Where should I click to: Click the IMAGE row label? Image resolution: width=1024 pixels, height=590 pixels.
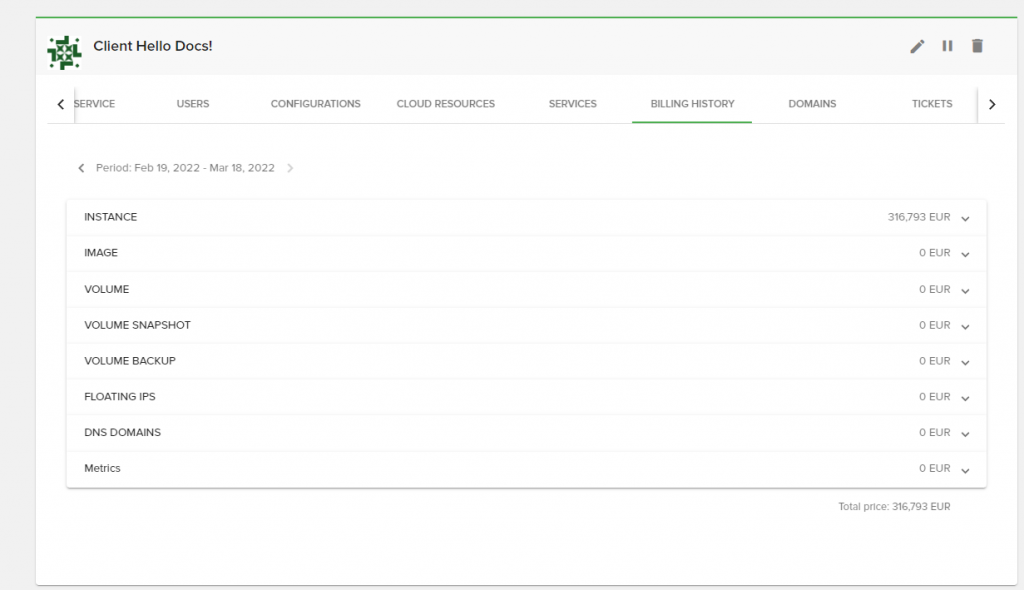coord(101,253)
